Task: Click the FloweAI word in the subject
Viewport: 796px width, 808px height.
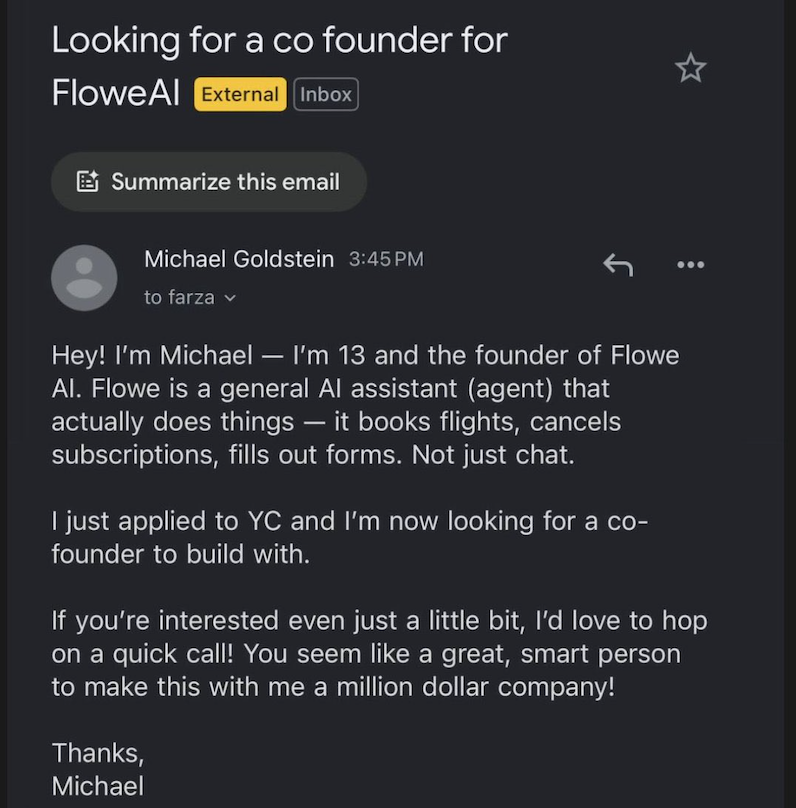Action: pyautogui.click(x=115, y=93)
